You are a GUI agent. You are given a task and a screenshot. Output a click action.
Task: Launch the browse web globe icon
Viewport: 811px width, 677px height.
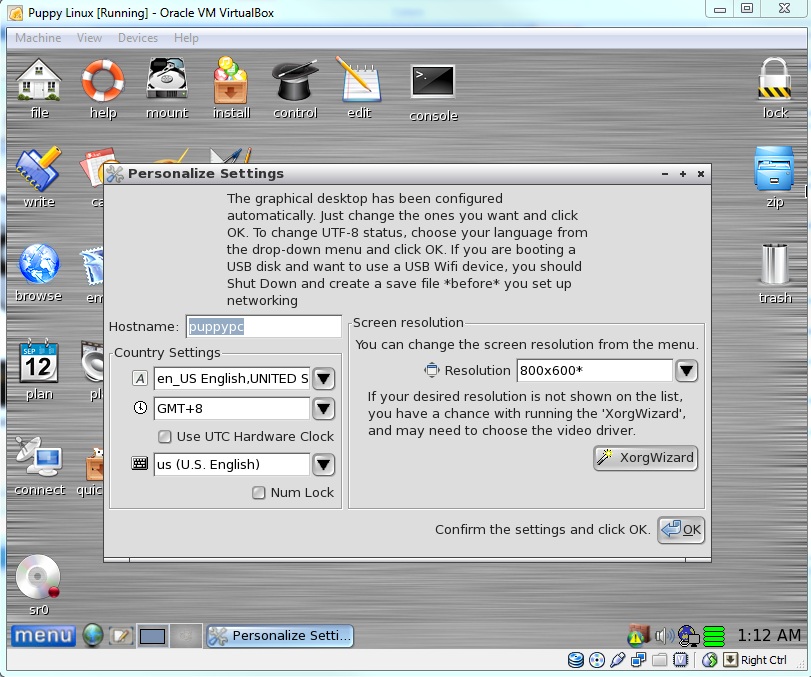click(x=39, y=264)
